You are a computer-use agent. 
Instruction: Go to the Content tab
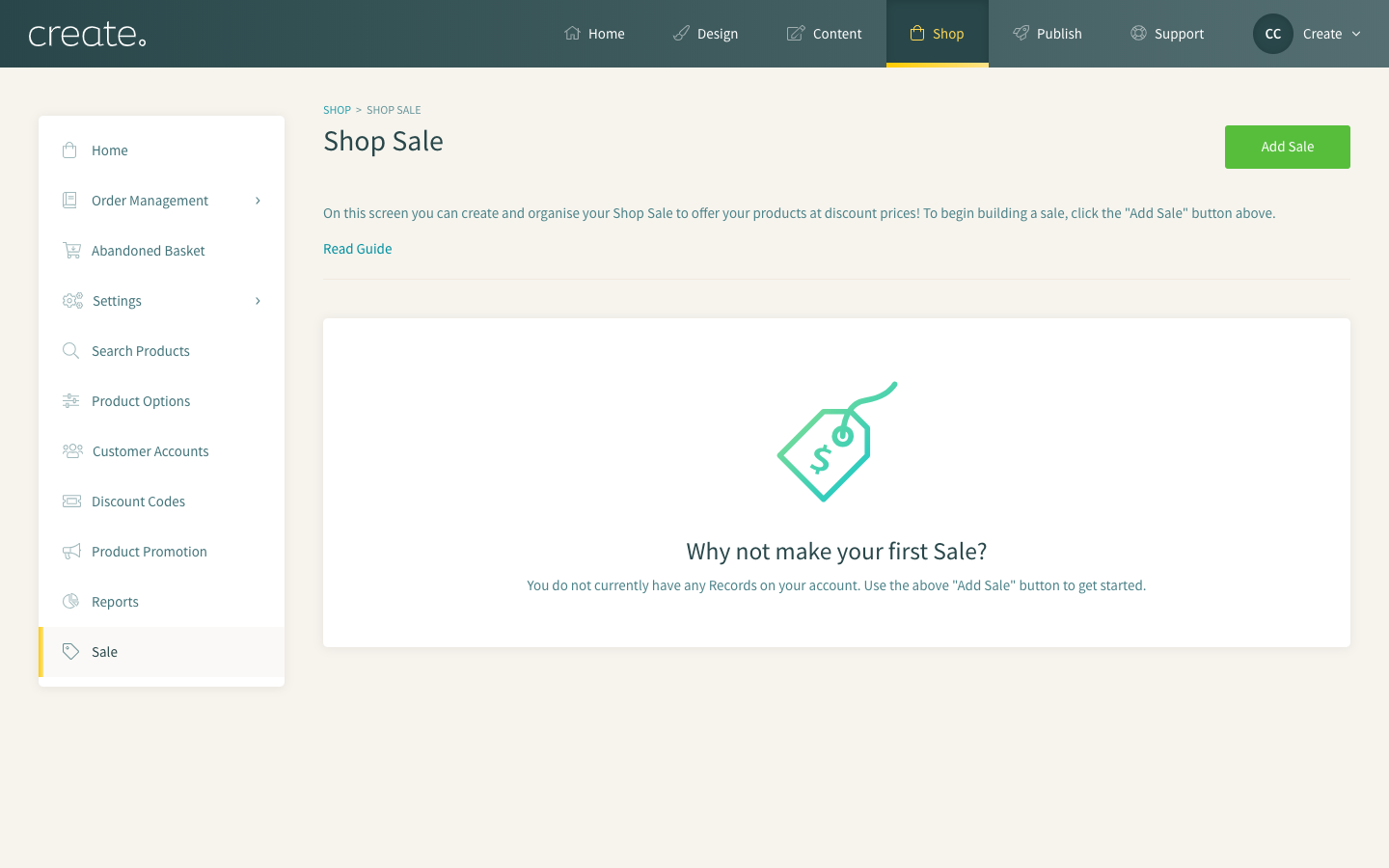pos(824,34)
